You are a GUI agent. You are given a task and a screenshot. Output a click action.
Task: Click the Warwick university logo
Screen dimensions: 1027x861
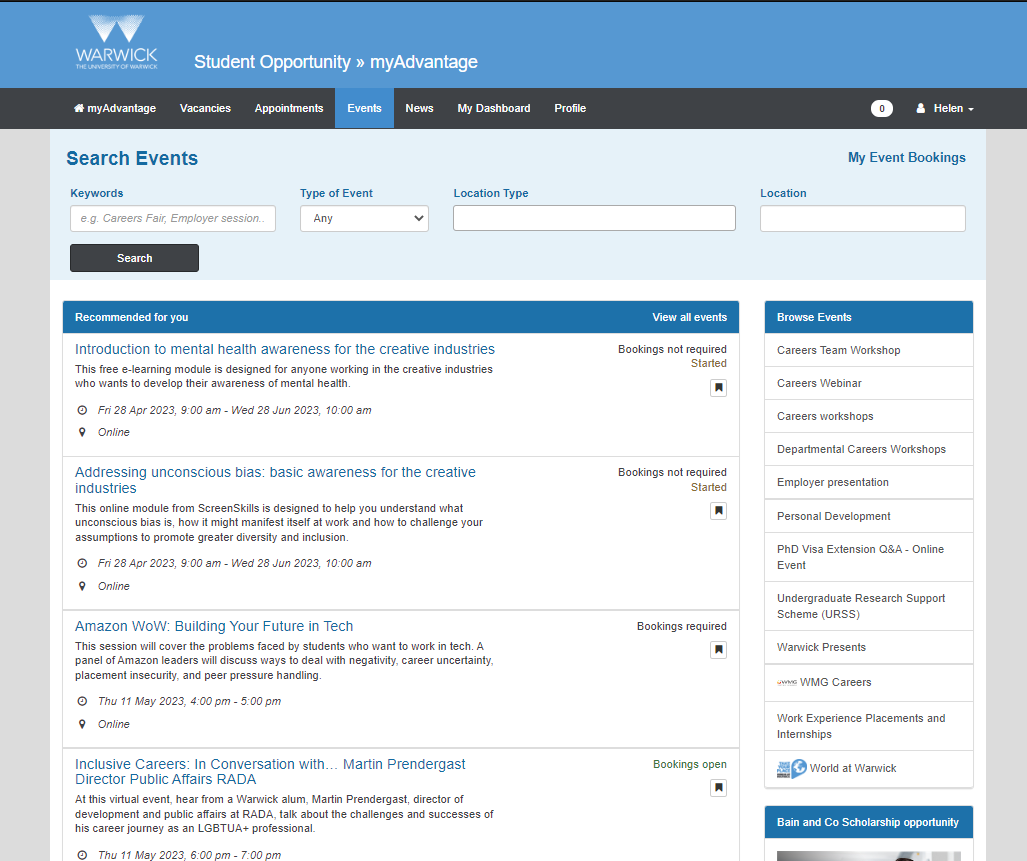tap(116, 43)
